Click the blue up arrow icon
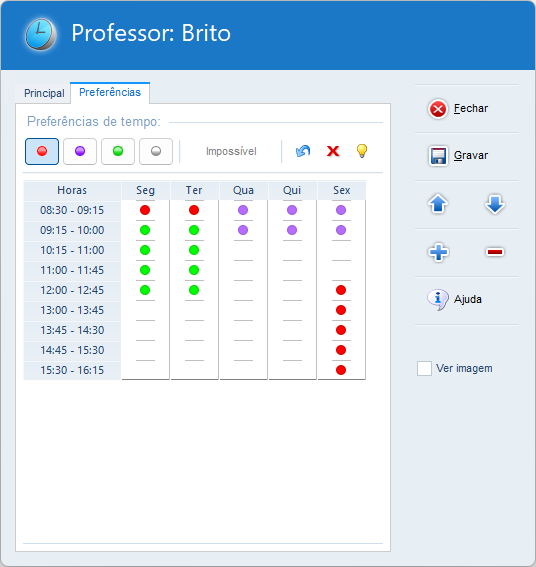Screen dimensions: 536x567 click(x=438, y=204)
